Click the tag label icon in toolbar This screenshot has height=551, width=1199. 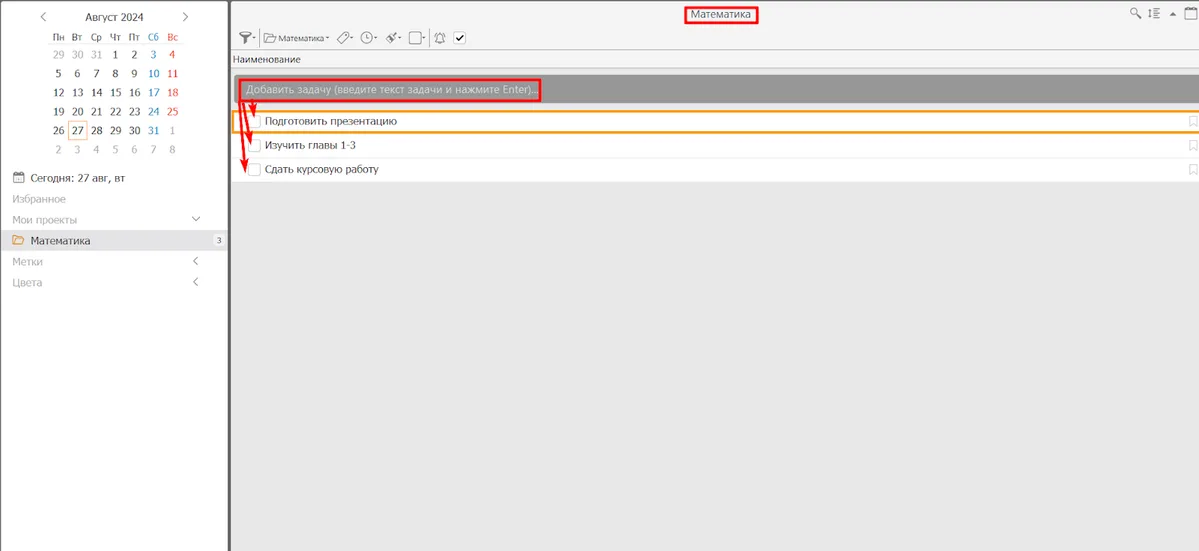tap(343, 38)
